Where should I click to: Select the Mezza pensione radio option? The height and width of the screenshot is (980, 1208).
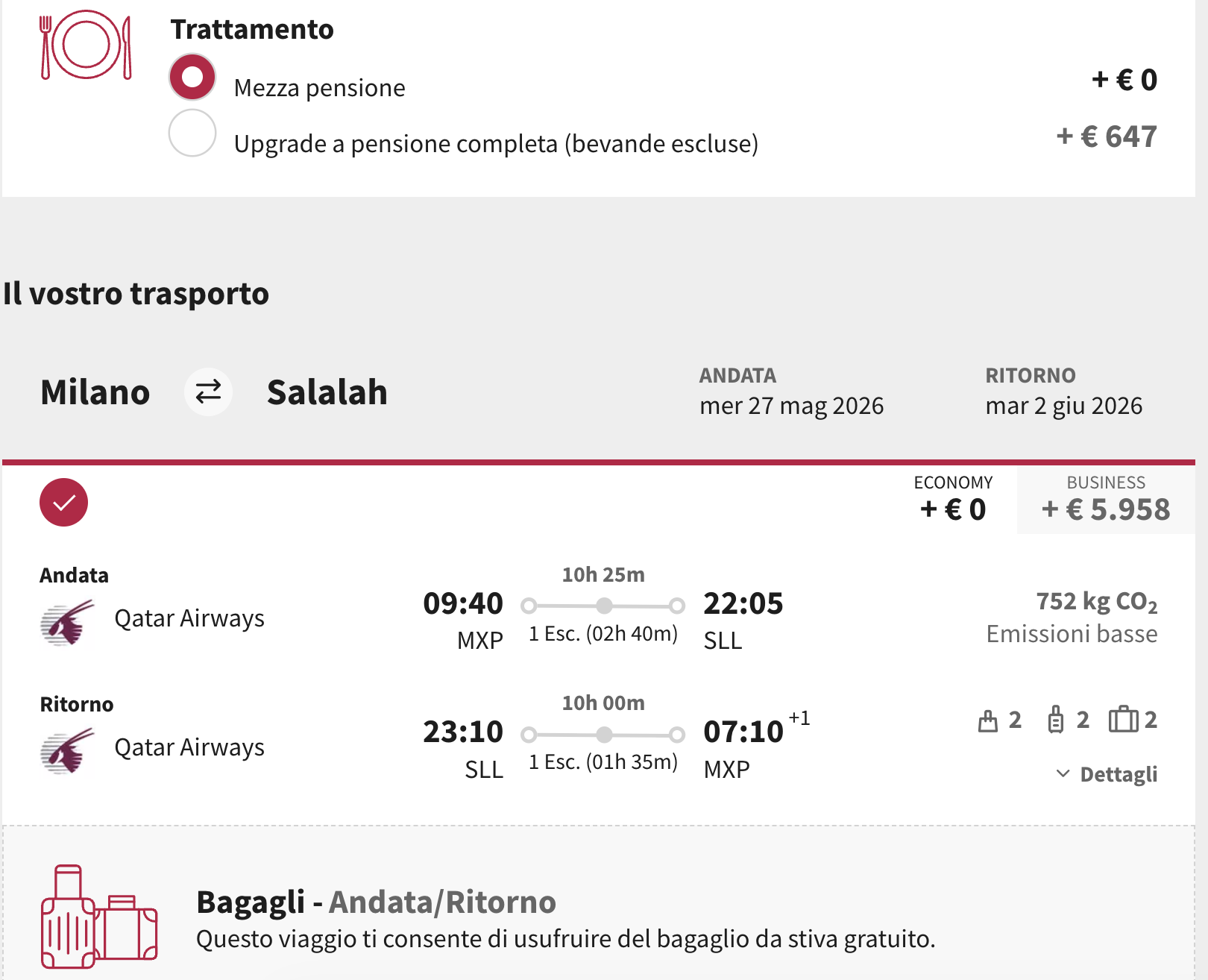(192, 77)
